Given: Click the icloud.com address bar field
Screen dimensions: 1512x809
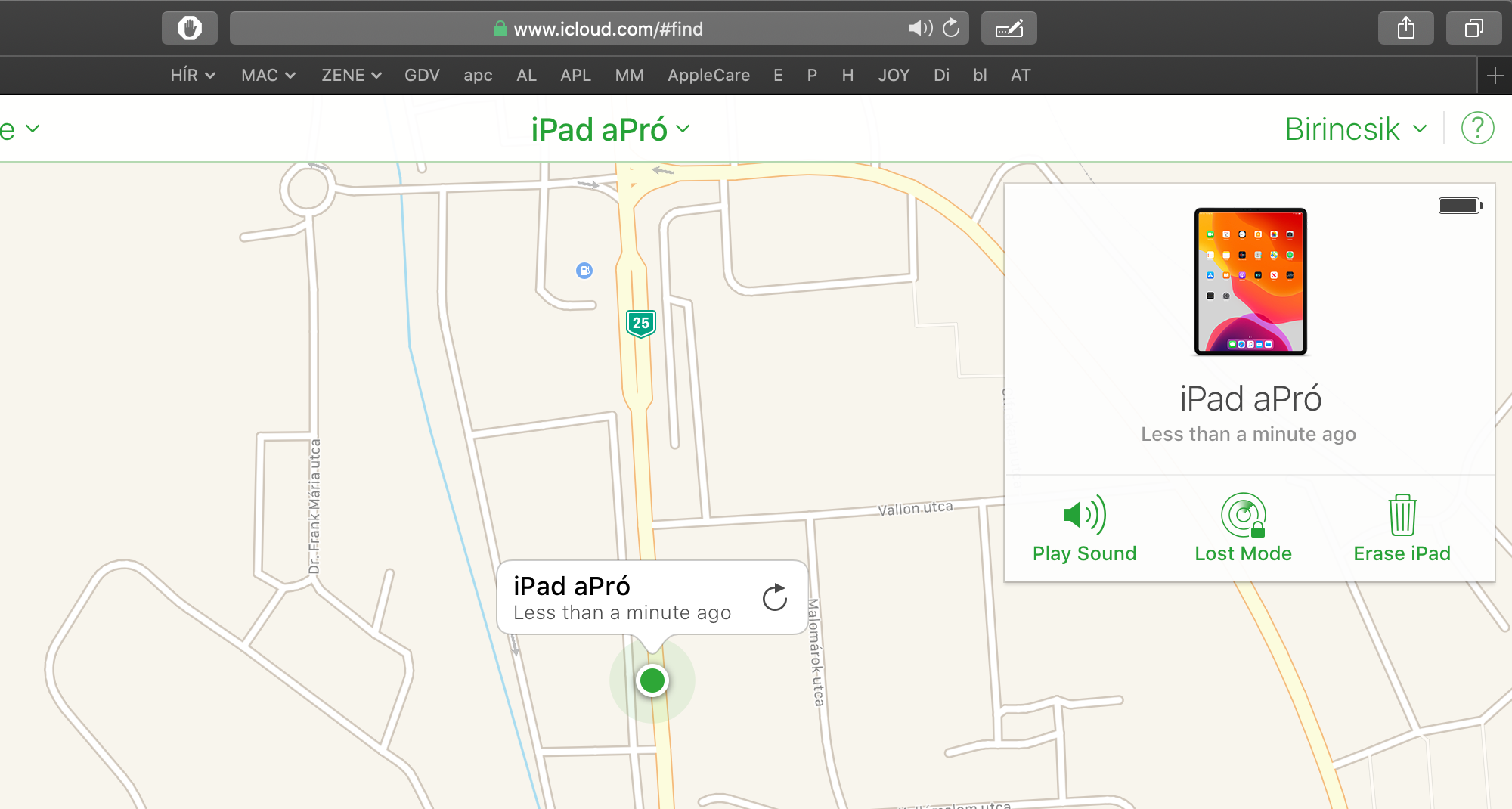Looking at the screenshot, I should (605, 29).
